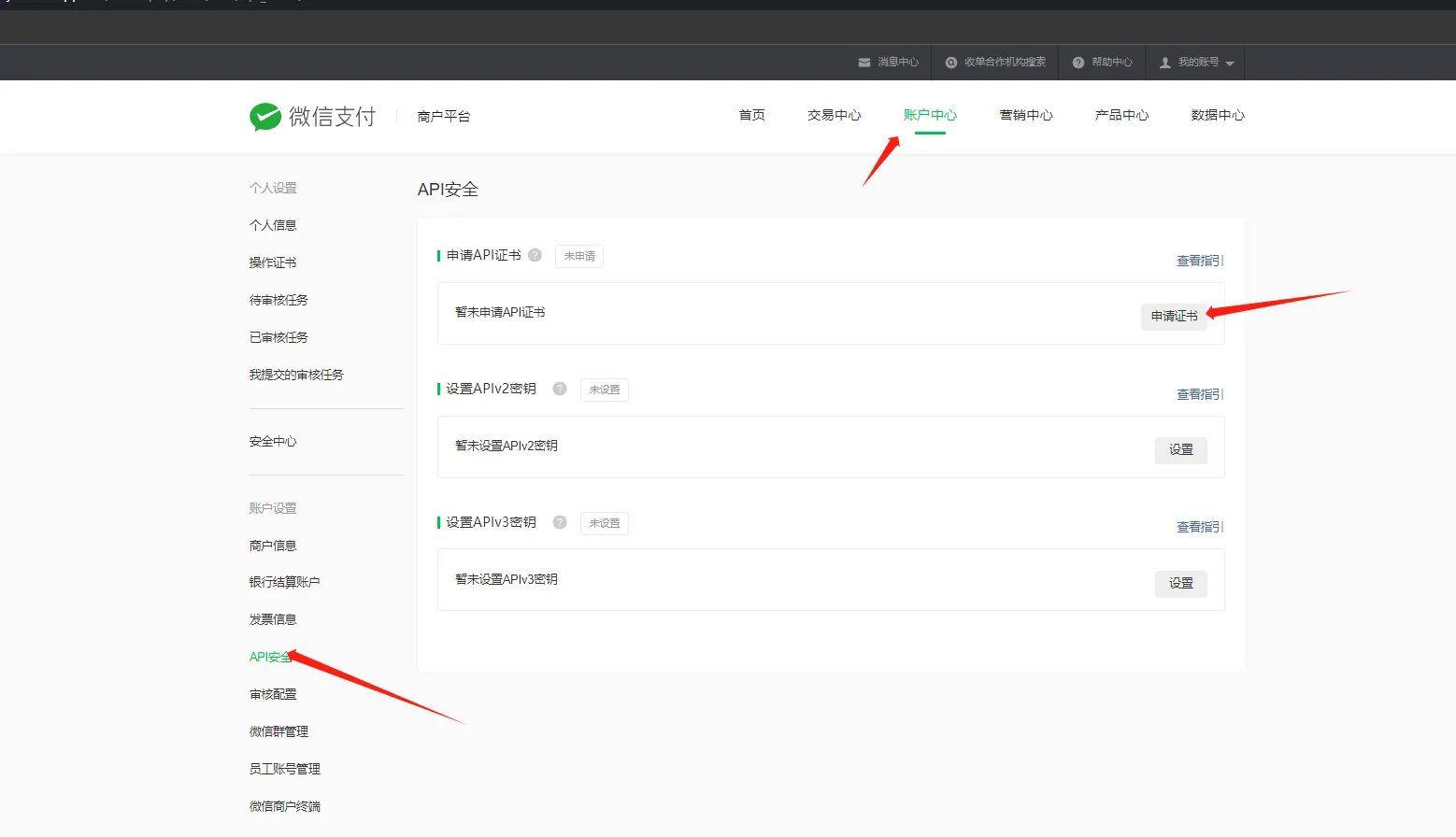
Task: Select 商户信息 in the sidebar
Action: click(273, 545)
